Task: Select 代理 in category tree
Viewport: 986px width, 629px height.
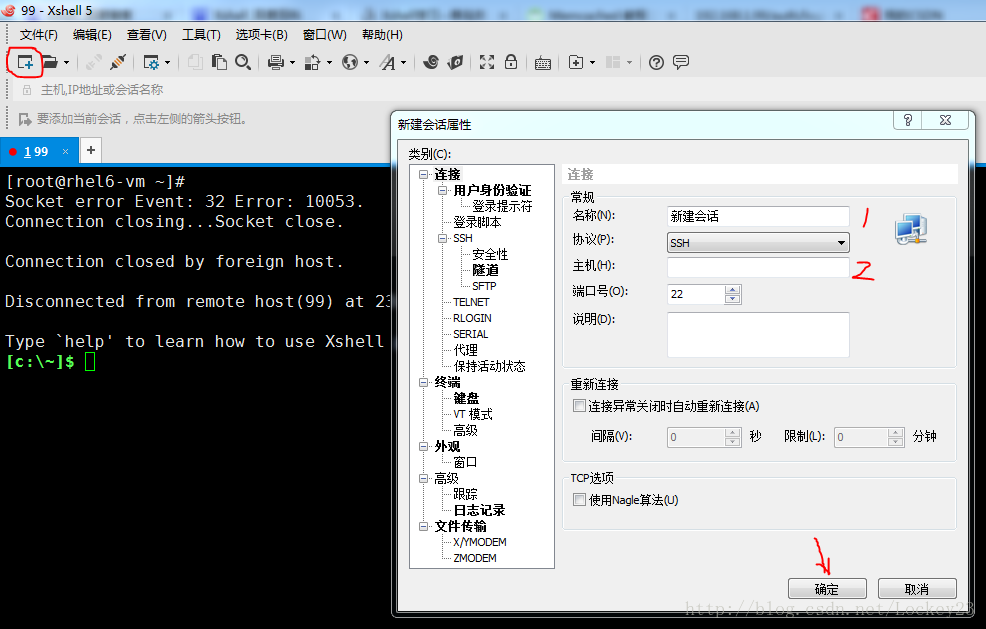Action: pos(465,350)
